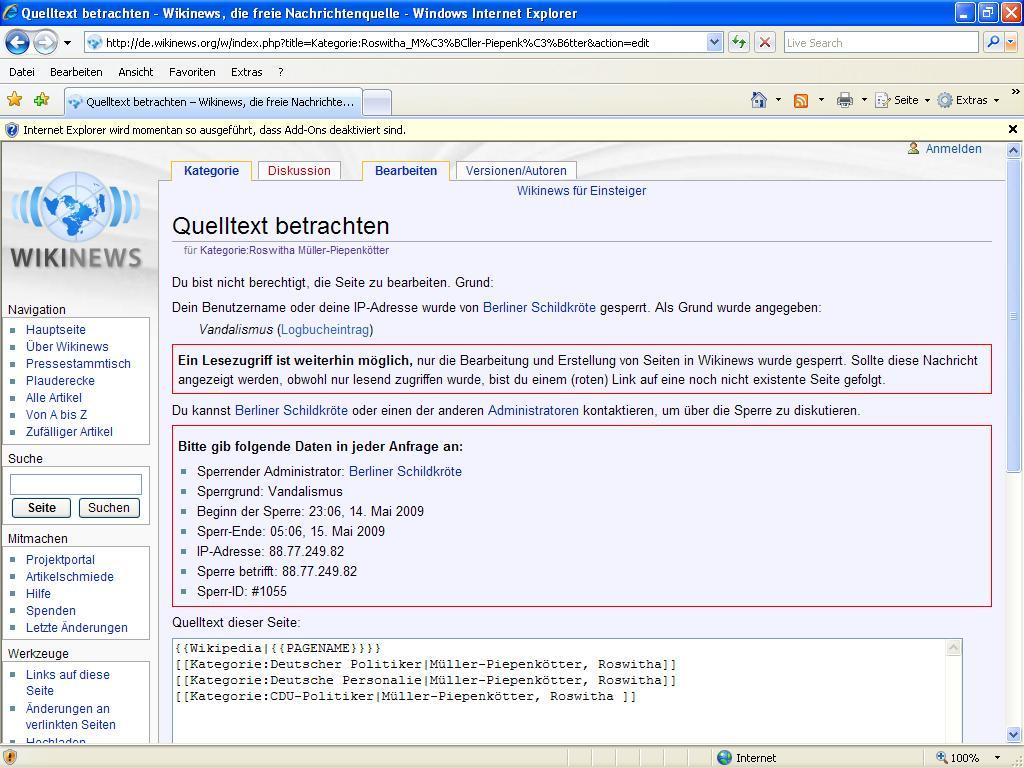Open the Pressestammtisch sidebar link

click(78, 364)
